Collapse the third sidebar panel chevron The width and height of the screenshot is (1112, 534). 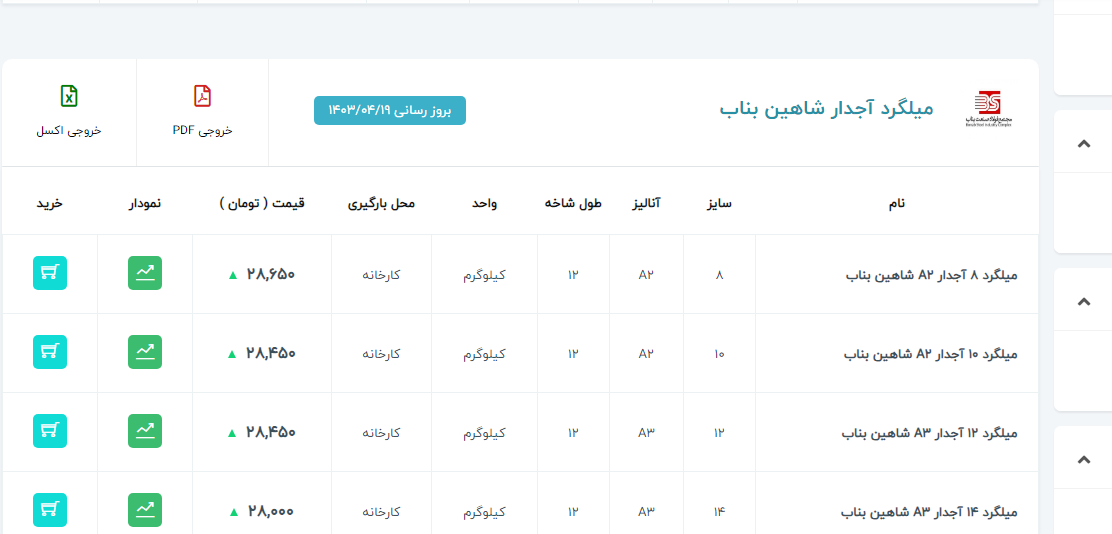click(1083, 459)
